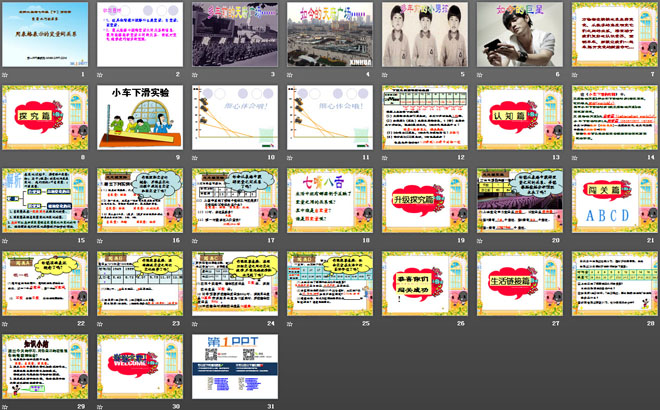The image size is (660, 410).
Task: Select the 七嘴八舌 slide 18
Action: coord(330,200)
